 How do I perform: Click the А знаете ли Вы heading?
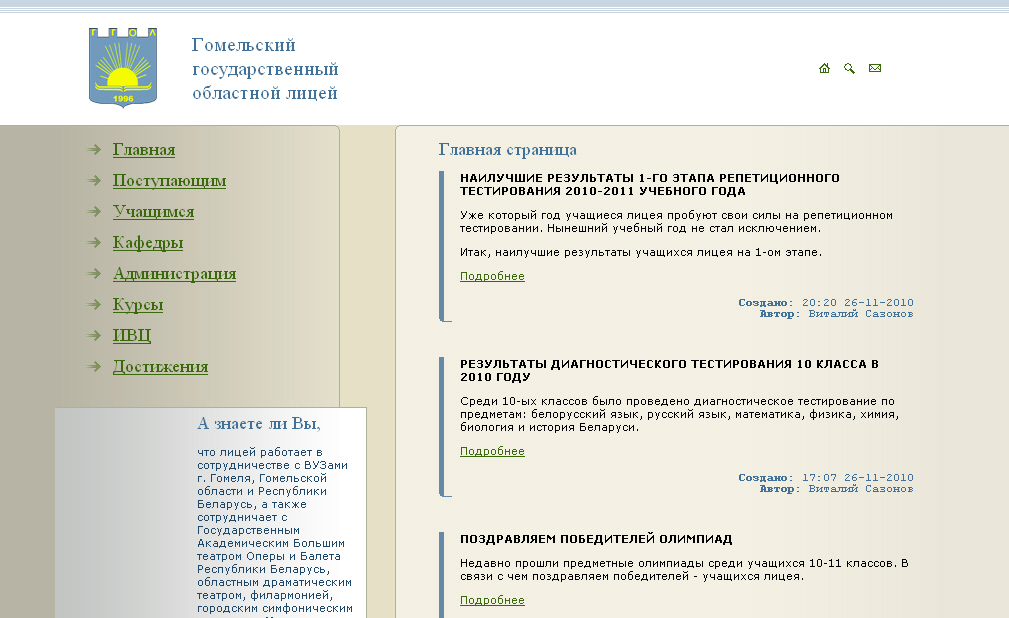[x=259, y=424]
